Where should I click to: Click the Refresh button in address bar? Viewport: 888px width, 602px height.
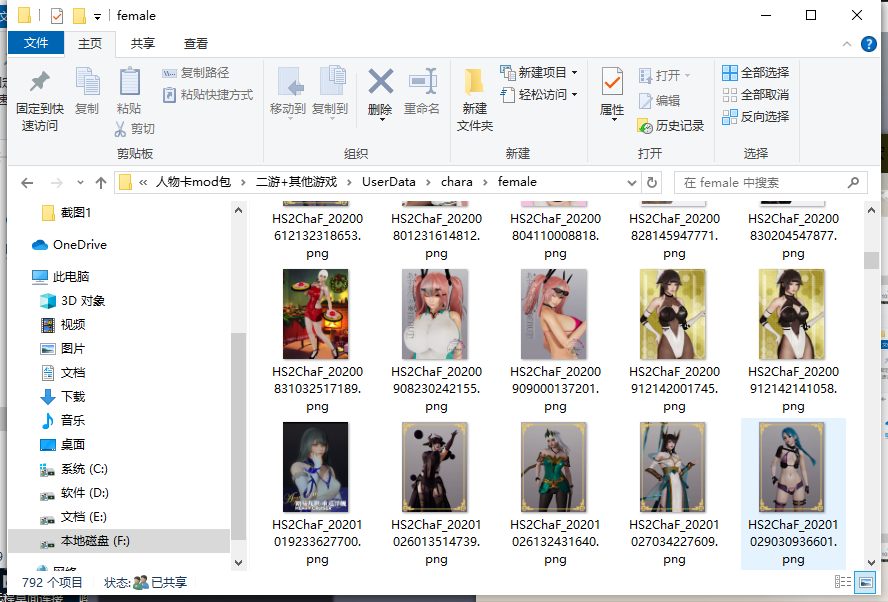coord(652,182)
